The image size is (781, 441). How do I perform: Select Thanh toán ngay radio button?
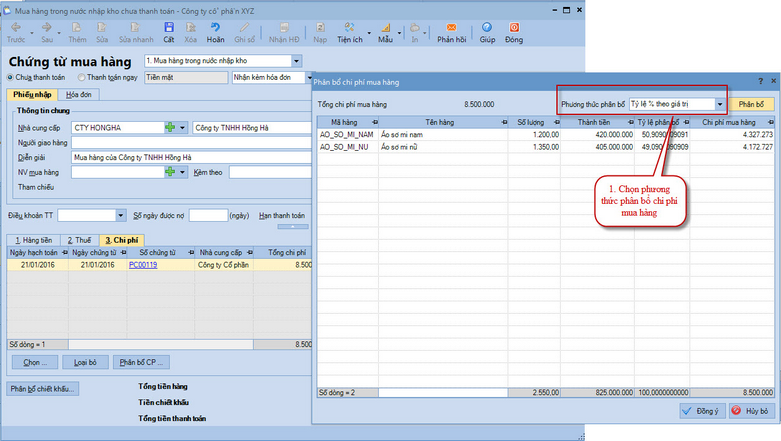tap(81, 77)
